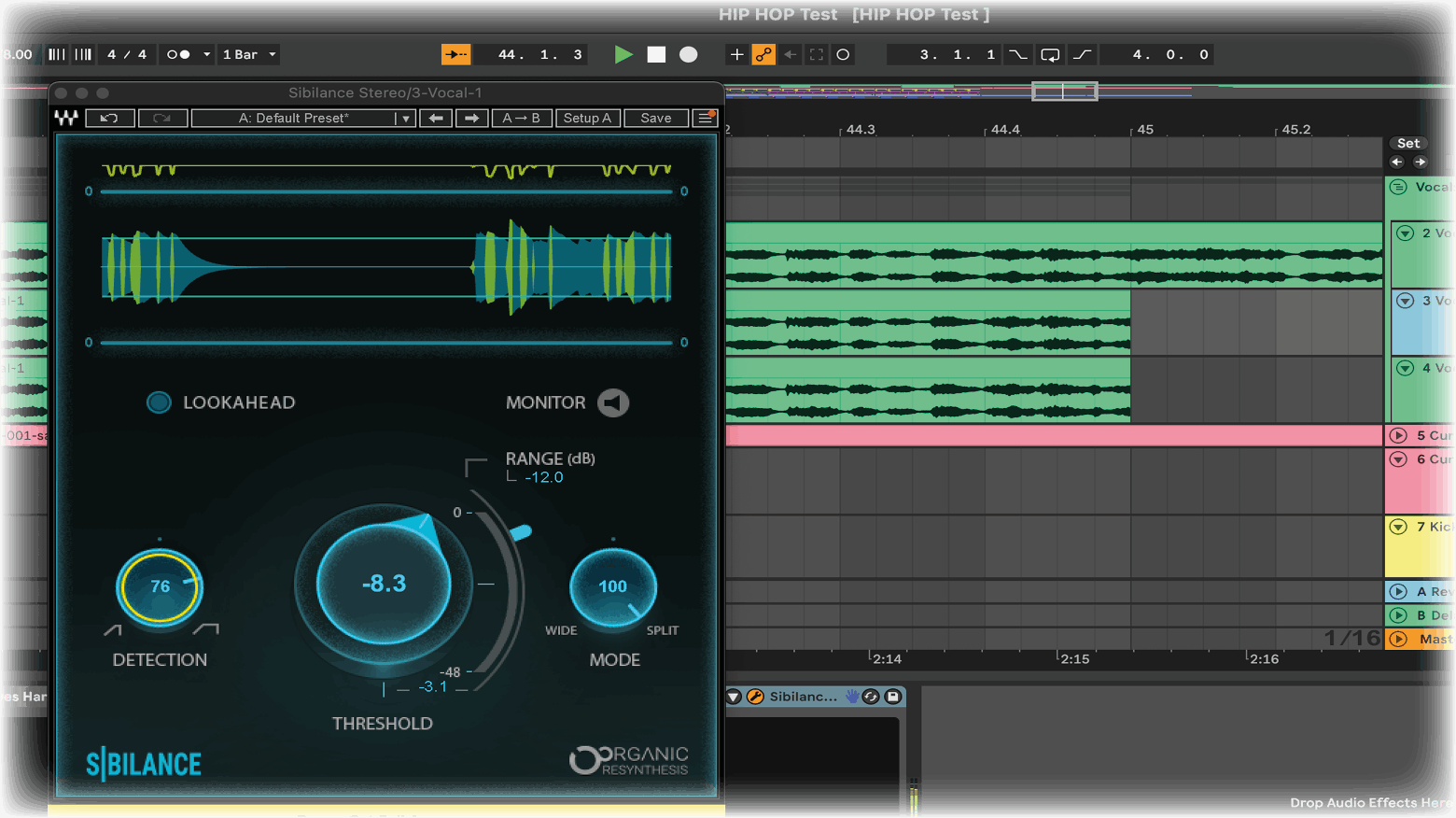The width and height of the screenshot is (1456, 818).
Task: Toggle the Automation Arm button
Action: click(x=763, y=55)
